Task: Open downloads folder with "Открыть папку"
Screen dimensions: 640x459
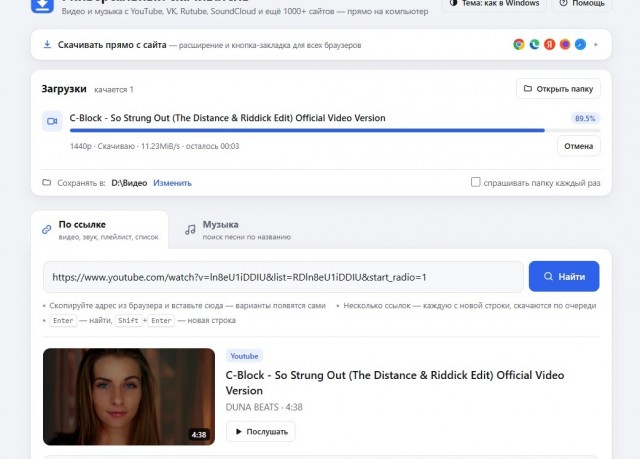Action: tap(558, 89)
